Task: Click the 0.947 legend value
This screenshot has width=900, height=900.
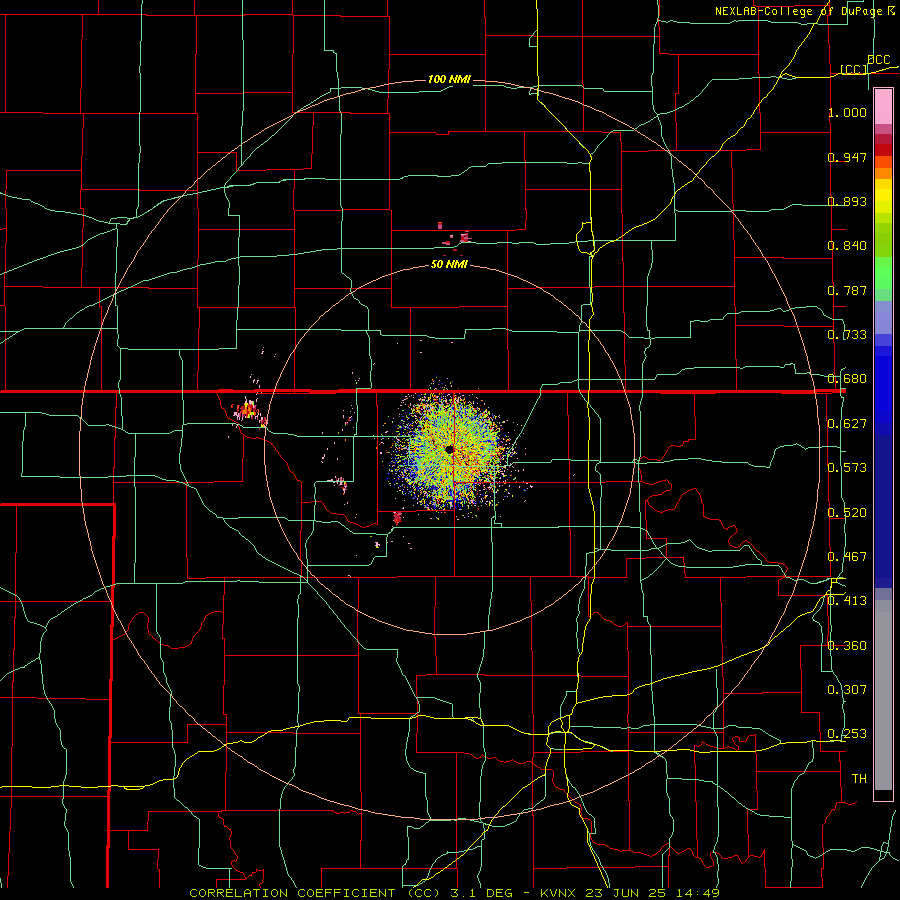Action: pyautogui.click(x=847, y=157)
